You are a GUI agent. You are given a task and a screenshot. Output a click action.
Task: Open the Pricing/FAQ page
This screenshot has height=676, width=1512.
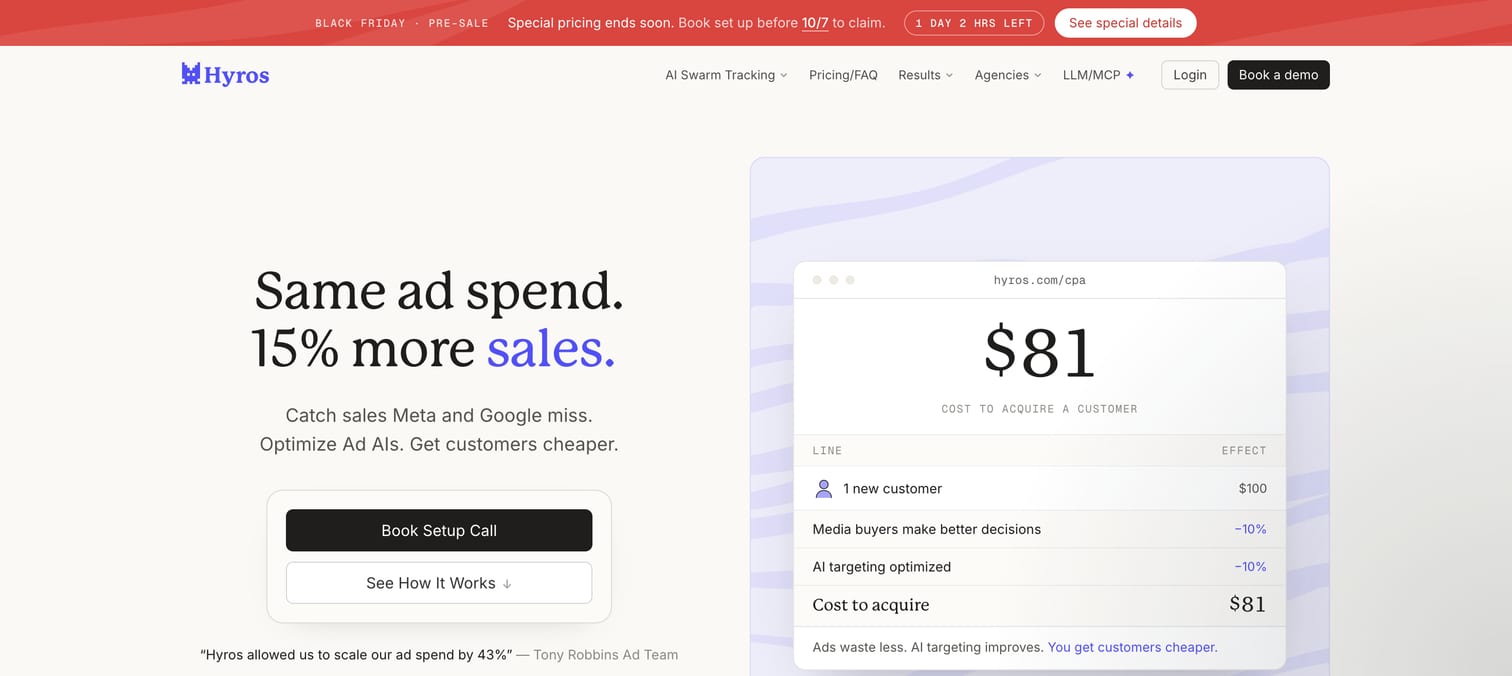[843, 75]
